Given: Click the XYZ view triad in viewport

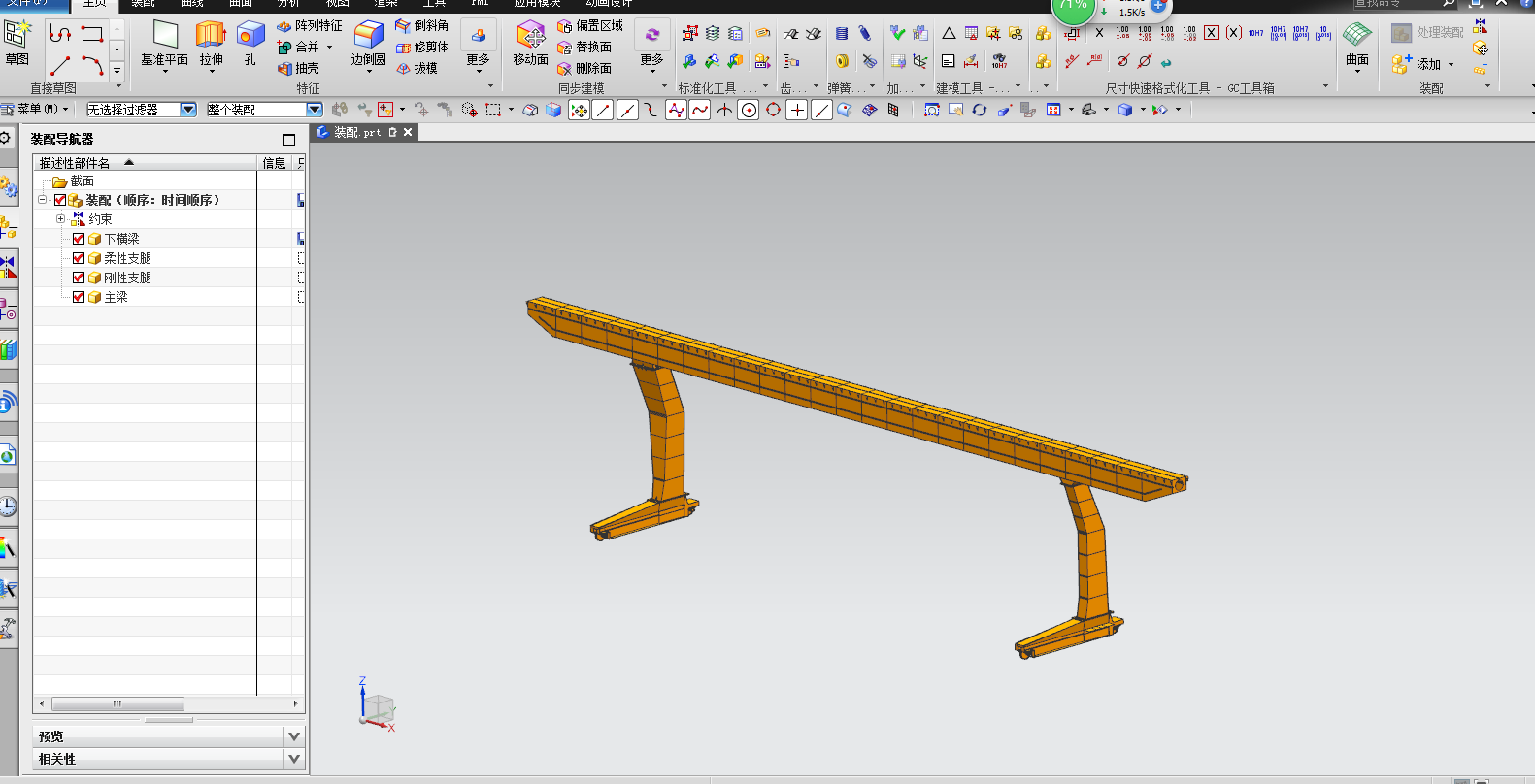Looking at the screenshot, I should click(x=376, y=705).
